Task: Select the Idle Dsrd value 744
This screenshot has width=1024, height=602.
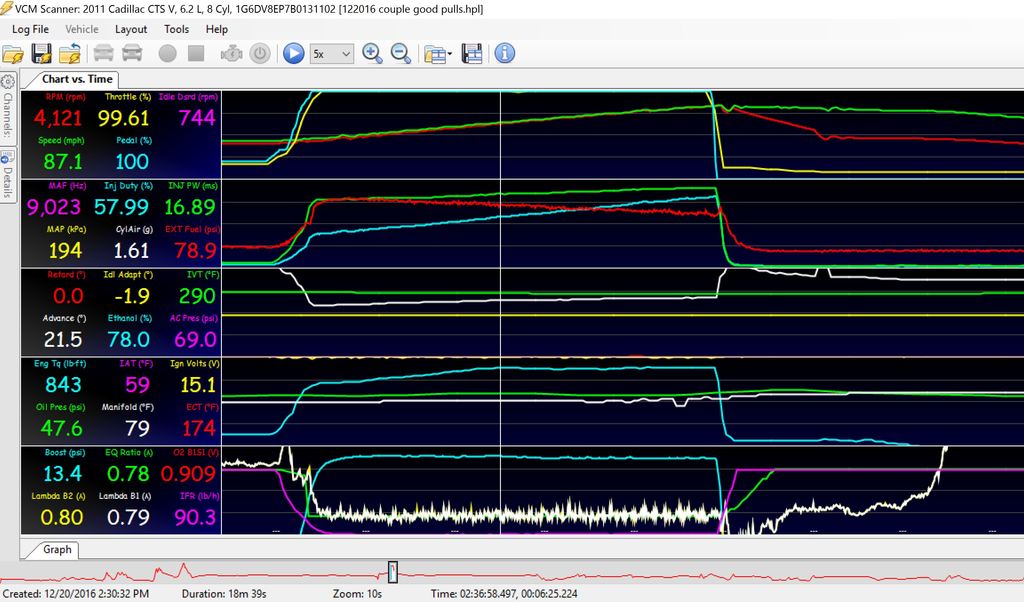Action: coord(197,118)
